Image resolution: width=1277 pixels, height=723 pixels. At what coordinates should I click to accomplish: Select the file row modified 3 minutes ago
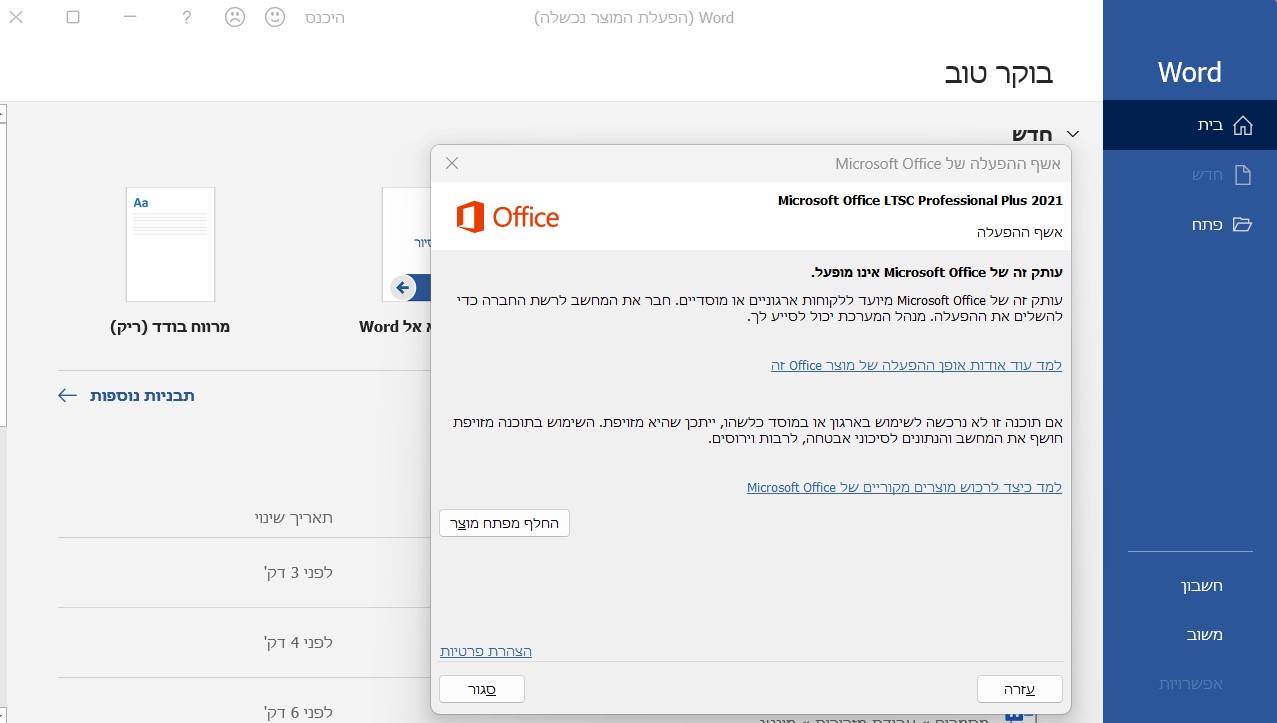(x=244, y=573)
